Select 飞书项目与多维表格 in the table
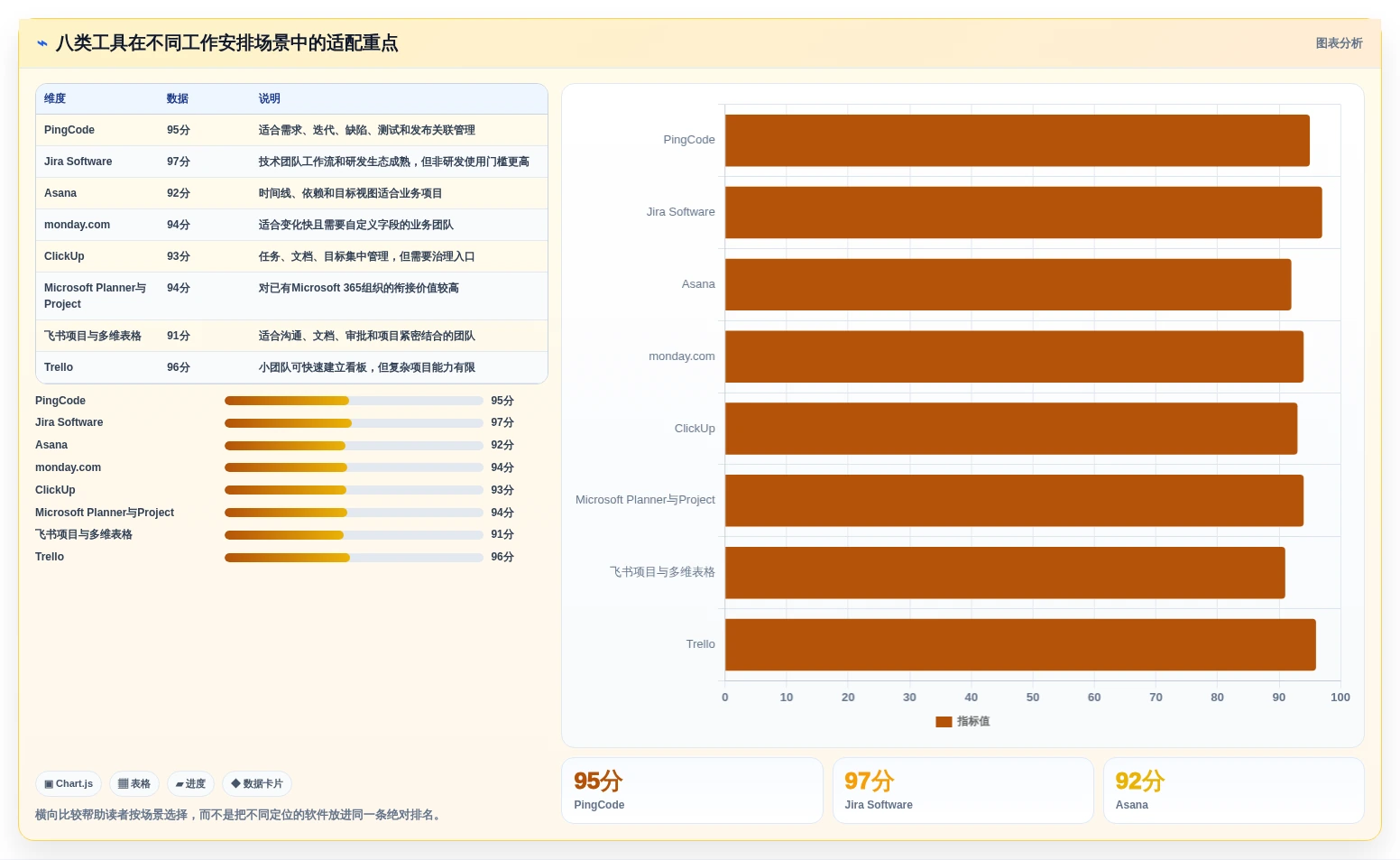This screenshot has width=1400, height=860. pos(93,337)
